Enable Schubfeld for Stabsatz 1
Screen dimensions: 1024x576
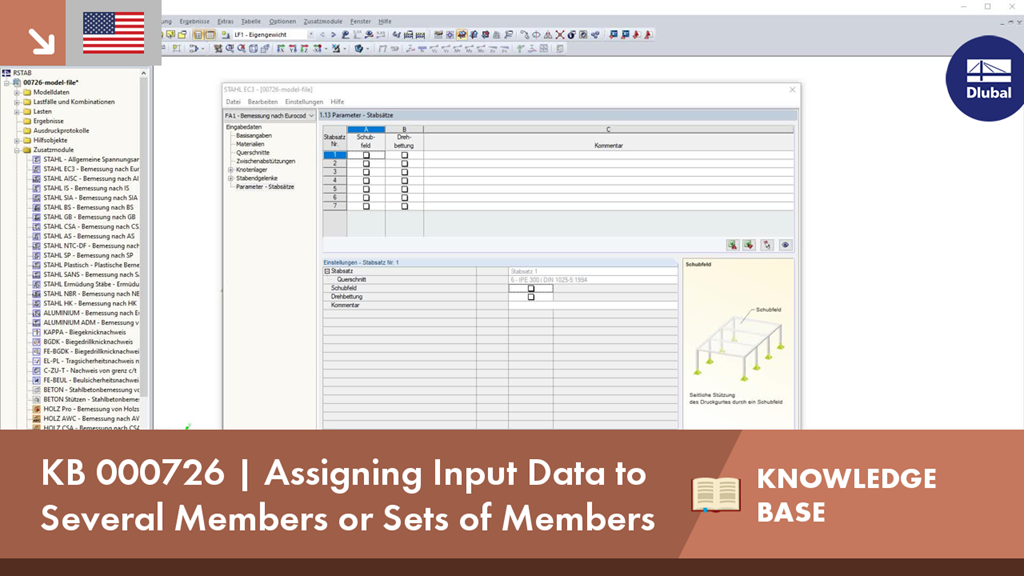pos(366,155)
